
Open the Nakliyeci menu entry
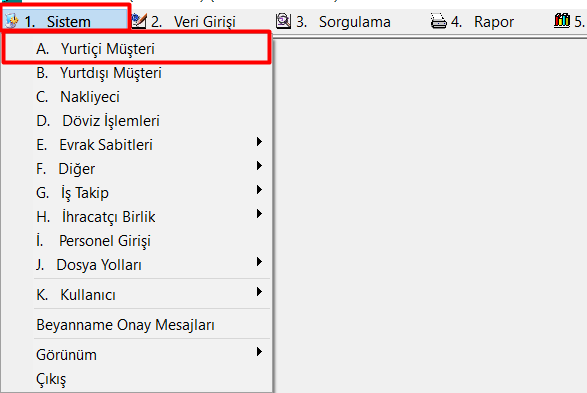point(136,97)
